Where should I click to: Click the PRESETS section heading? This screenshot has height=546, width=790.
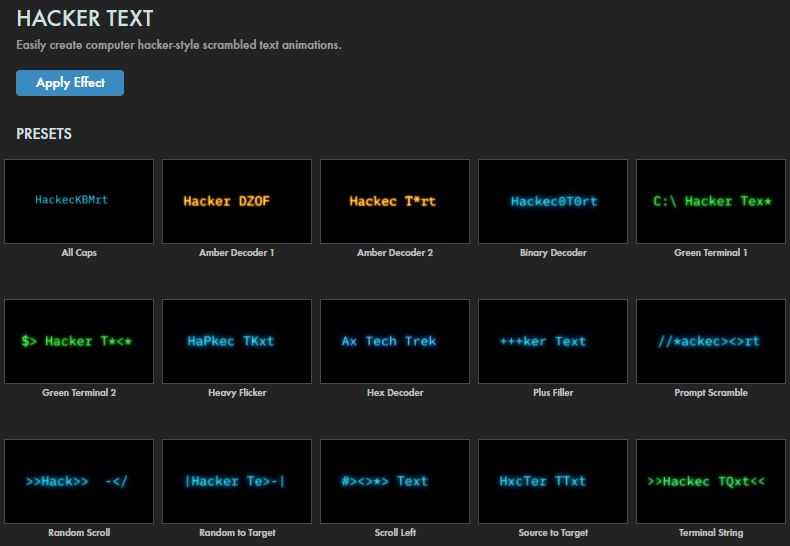44,134
